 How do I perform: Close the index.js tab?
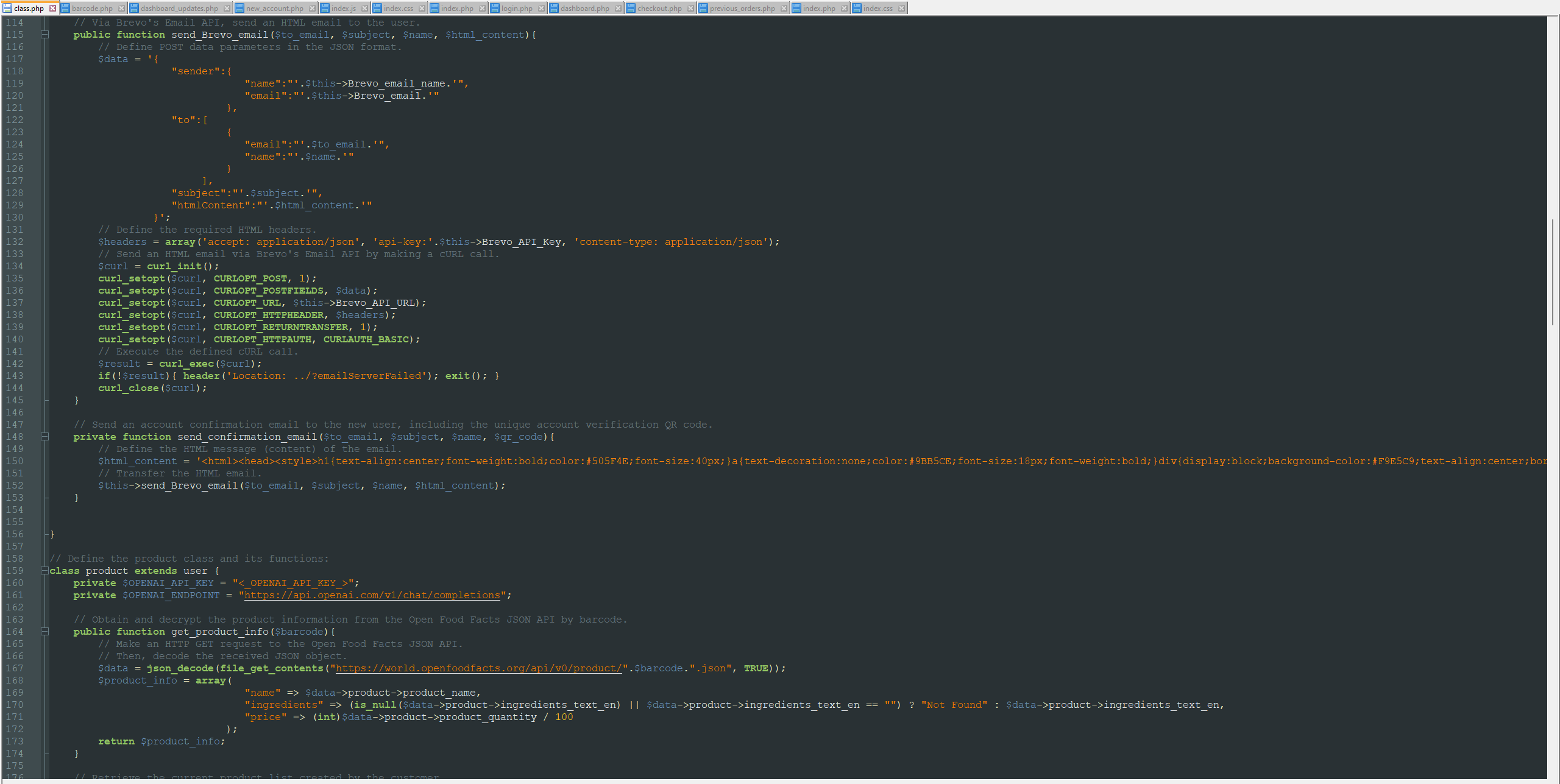click(x=365, y=8)
